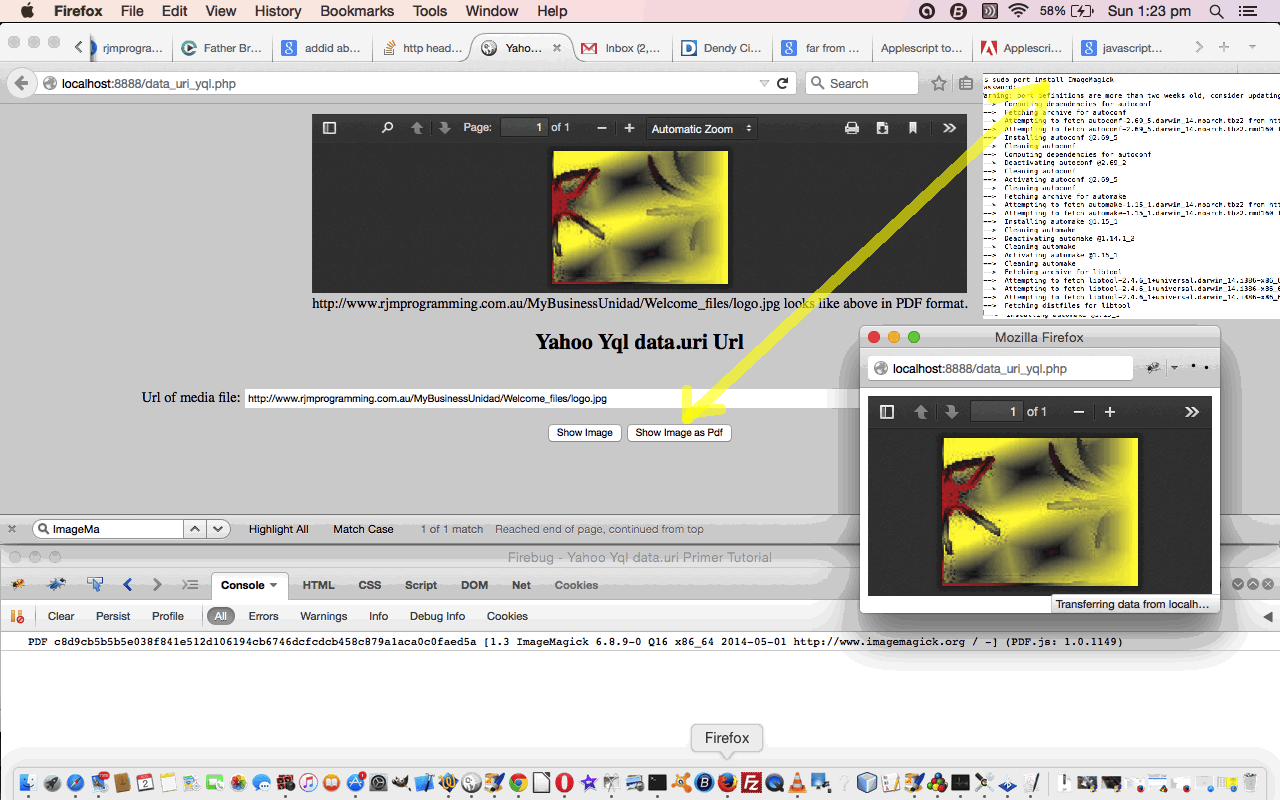
Task: Toggle break on all errors icon
Action: [x=17, y=616]
